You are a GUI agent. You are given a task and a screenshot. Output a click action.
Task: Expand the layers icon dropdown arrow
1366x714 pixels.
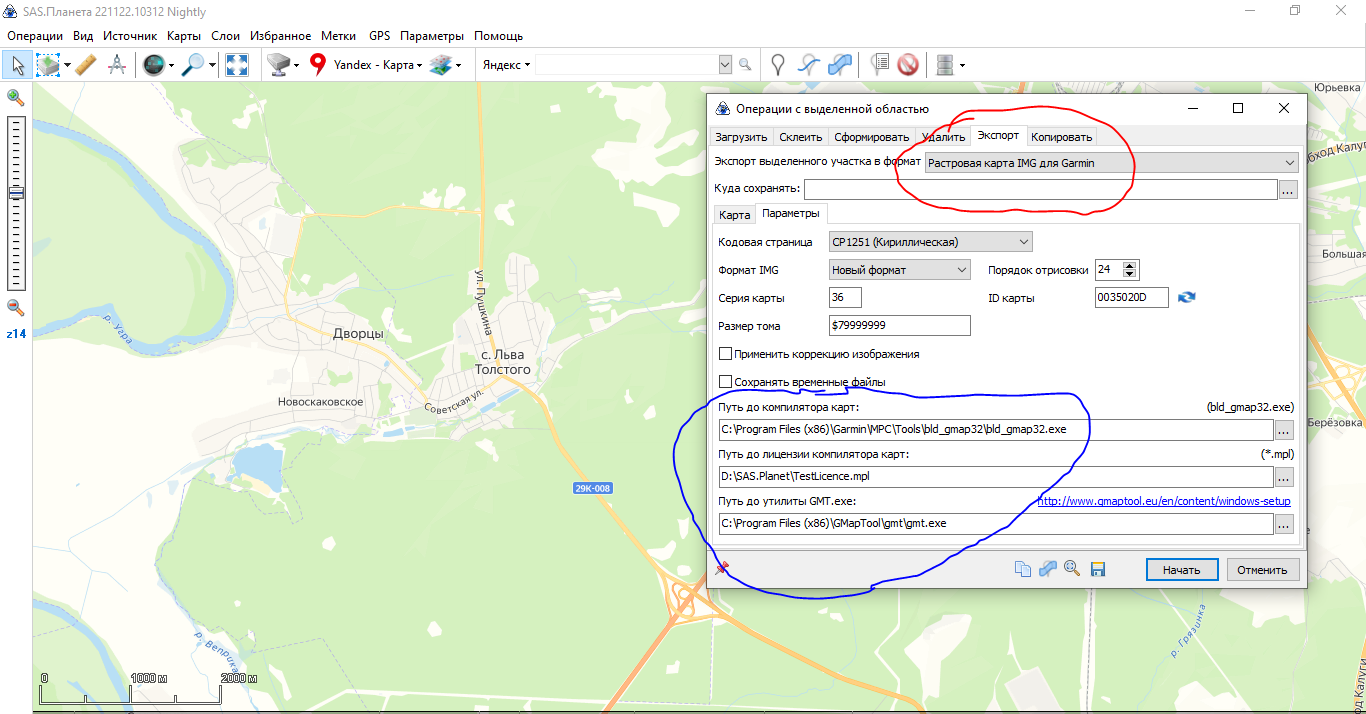pyautogui.click(x=458, y=65)
